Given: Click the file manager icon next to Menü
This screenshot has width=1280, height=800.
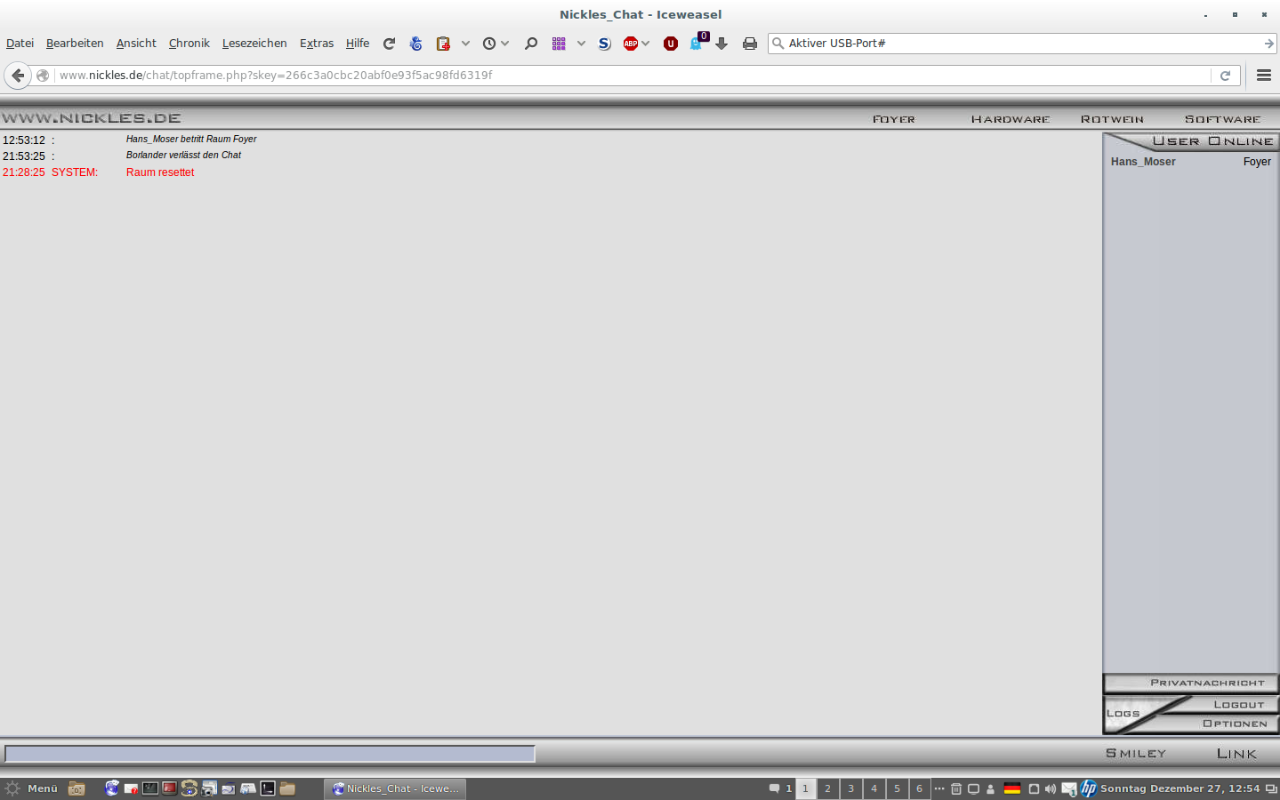Looking at the screenshot, I should click(x=77, y=788).
